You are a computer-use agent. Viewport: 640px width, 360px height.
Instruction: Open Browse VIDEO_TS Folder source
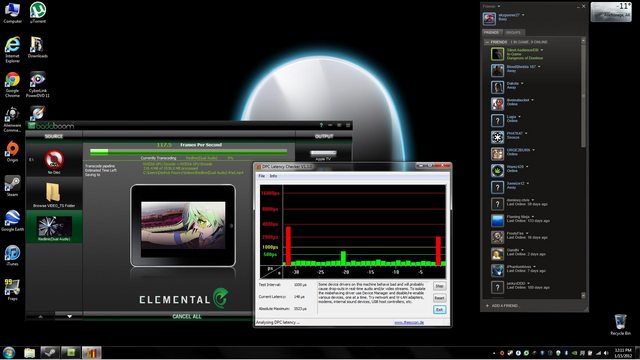(x=53, y=193)
